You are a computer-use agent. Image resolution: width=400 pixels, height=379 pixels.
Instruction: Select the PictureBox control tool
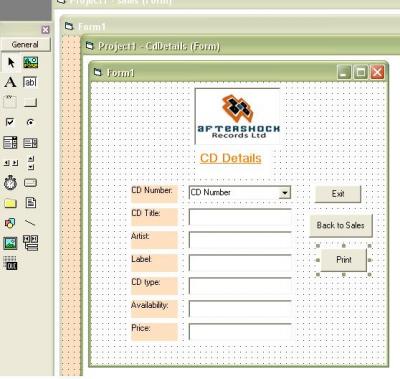click(x=31, y=62)
